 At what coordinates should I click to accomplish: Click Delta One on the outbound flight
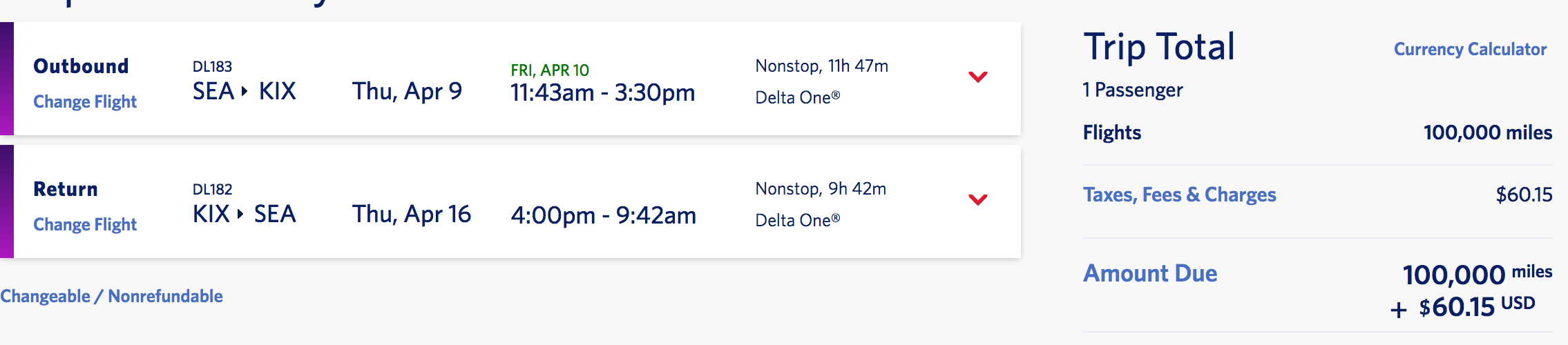pos(797,98)
